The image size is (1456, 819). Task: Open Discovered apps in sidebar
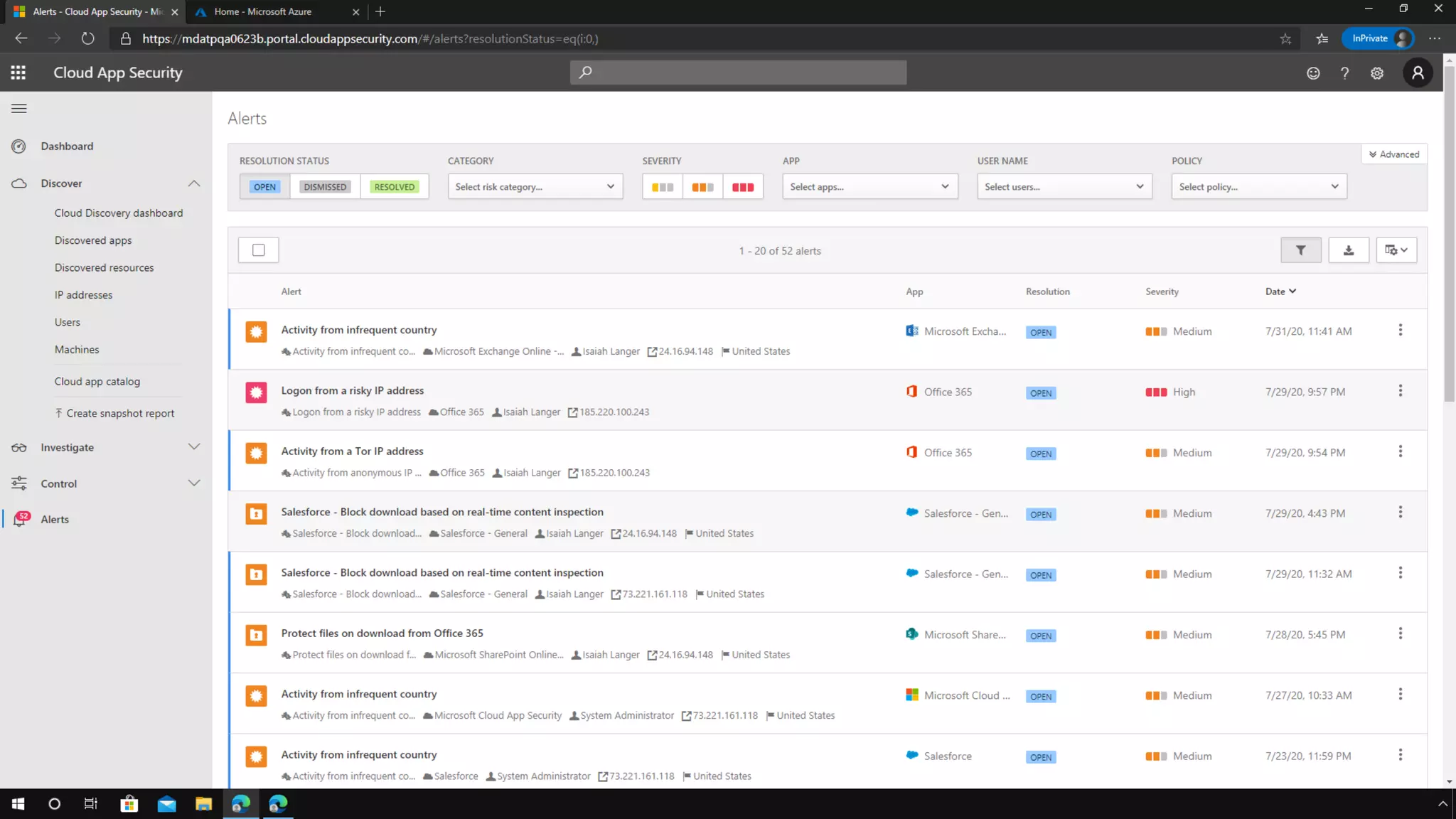coord(93,240)
